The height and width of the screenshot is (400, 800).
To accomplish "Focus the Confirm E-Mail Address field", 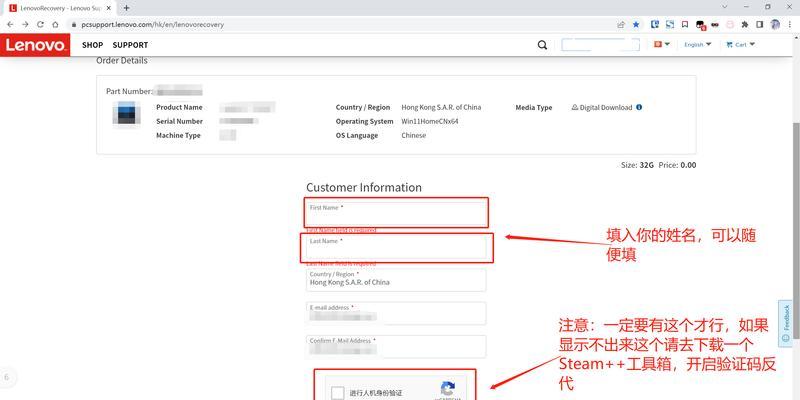I will coord(396,346).
